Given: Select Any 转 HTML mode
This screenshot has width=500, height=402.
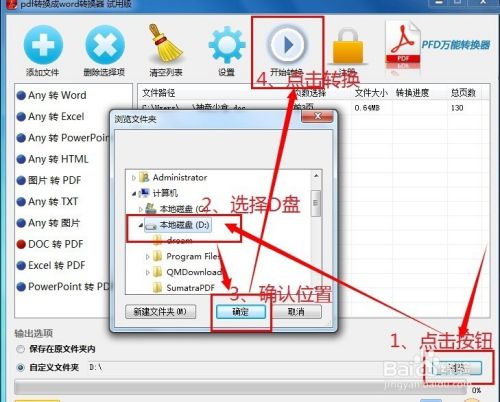Looking at the screenshot, I should tap(53, 159).
